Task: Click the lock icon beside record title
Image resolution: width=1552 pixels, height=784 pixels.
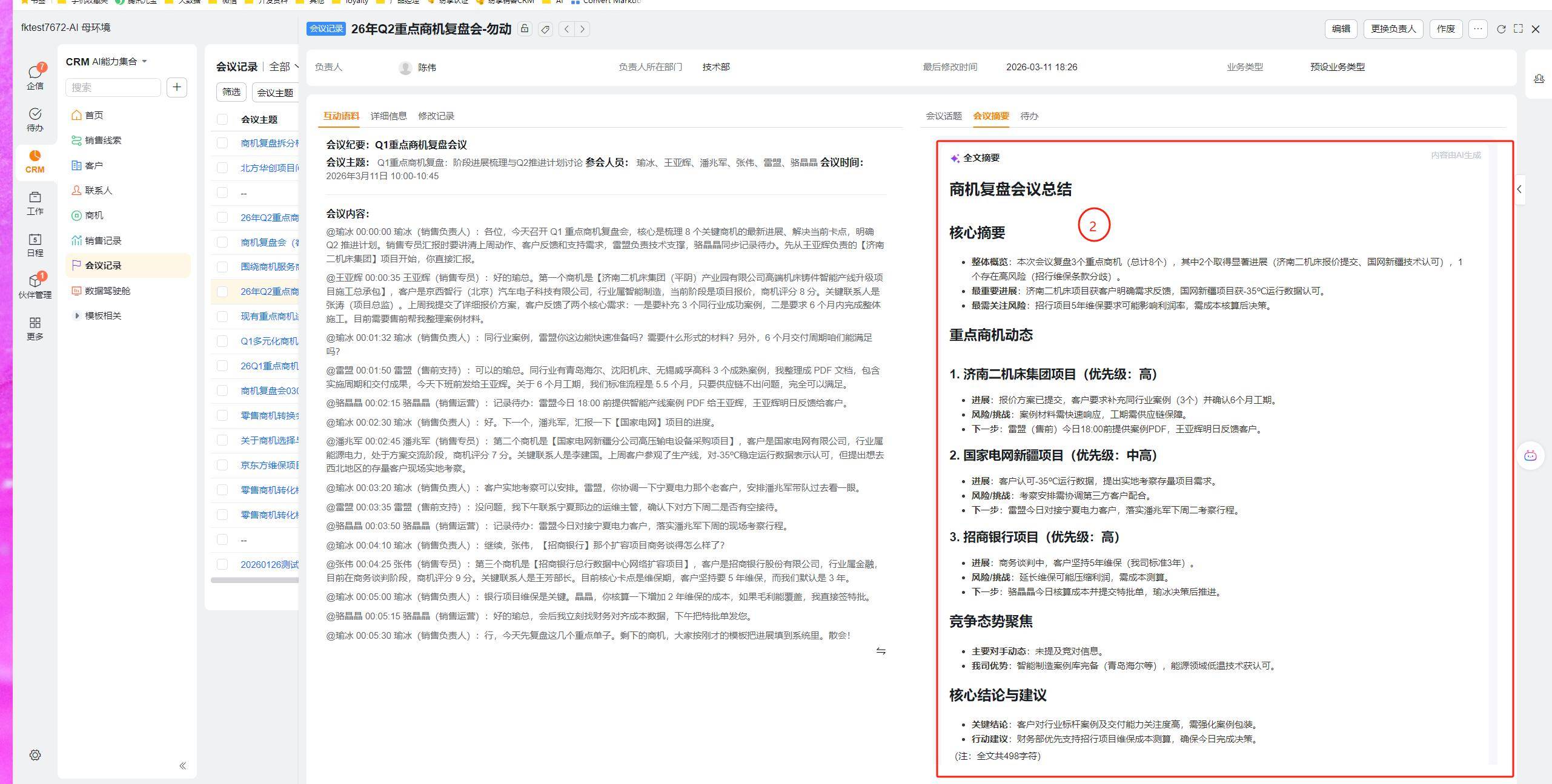Action: pos(525,29)
